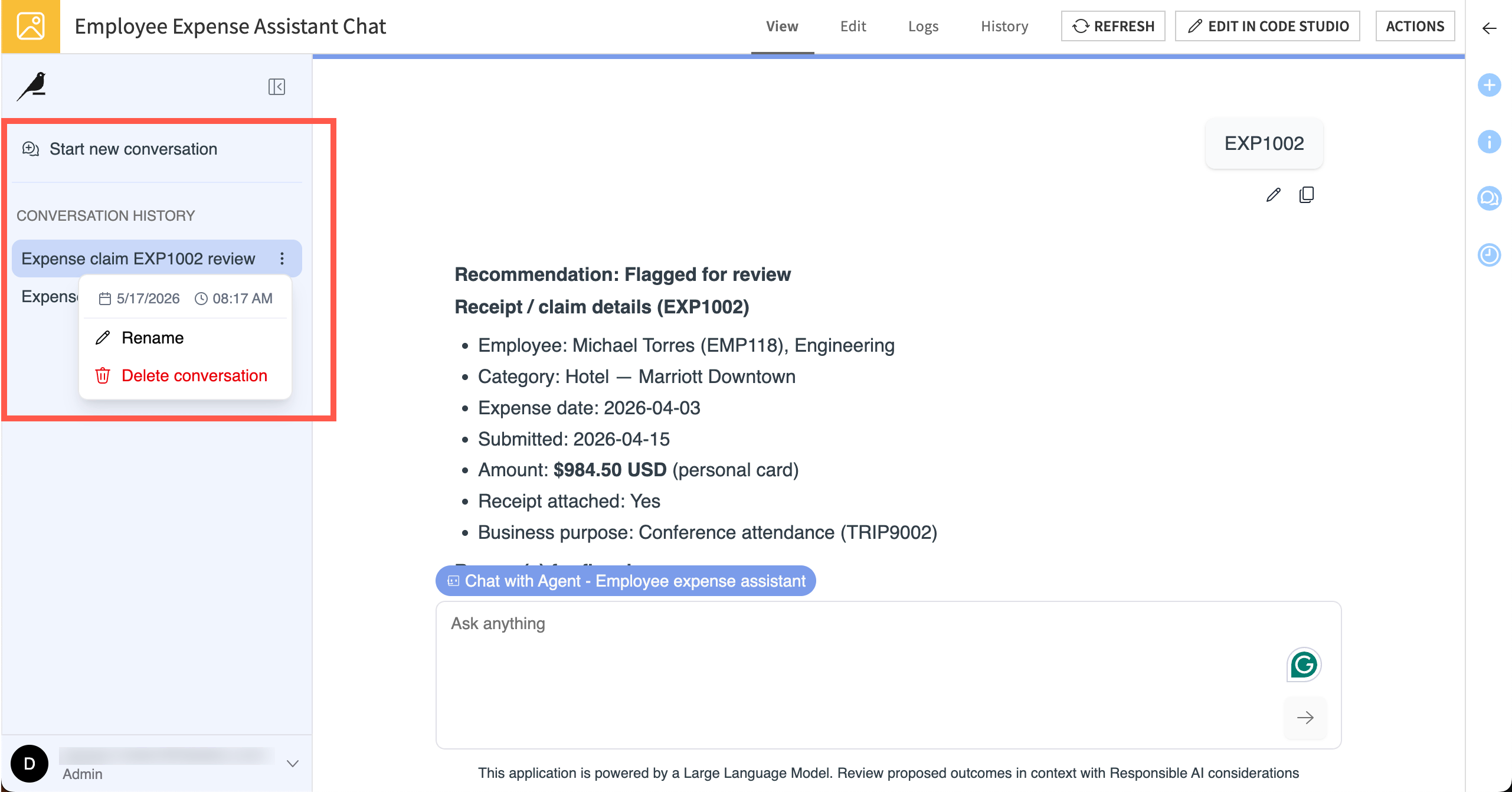The width and height of the screenshot is (1512, 792).
Task: Click the Employee Expense Assistant Chat title
Action: [230, 27]
